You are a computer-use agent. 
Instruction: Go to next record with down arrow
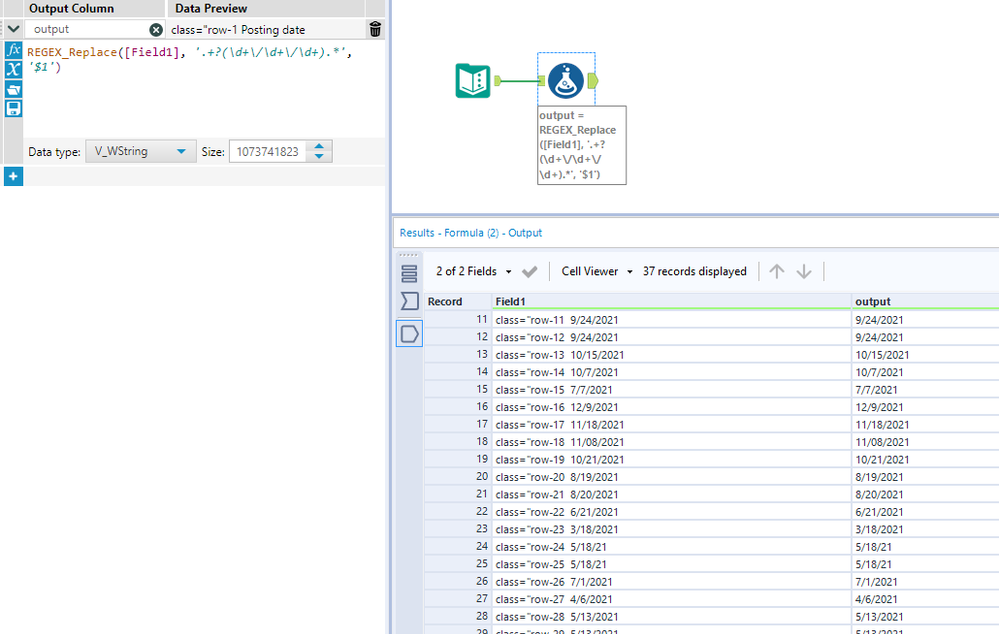tap(804, 271)
